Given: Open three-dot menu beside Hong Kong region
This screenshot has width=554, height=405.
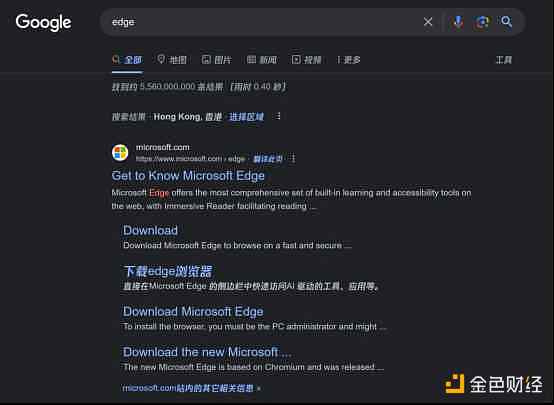Looking at the screenshot, I should (x=278, y=116).
